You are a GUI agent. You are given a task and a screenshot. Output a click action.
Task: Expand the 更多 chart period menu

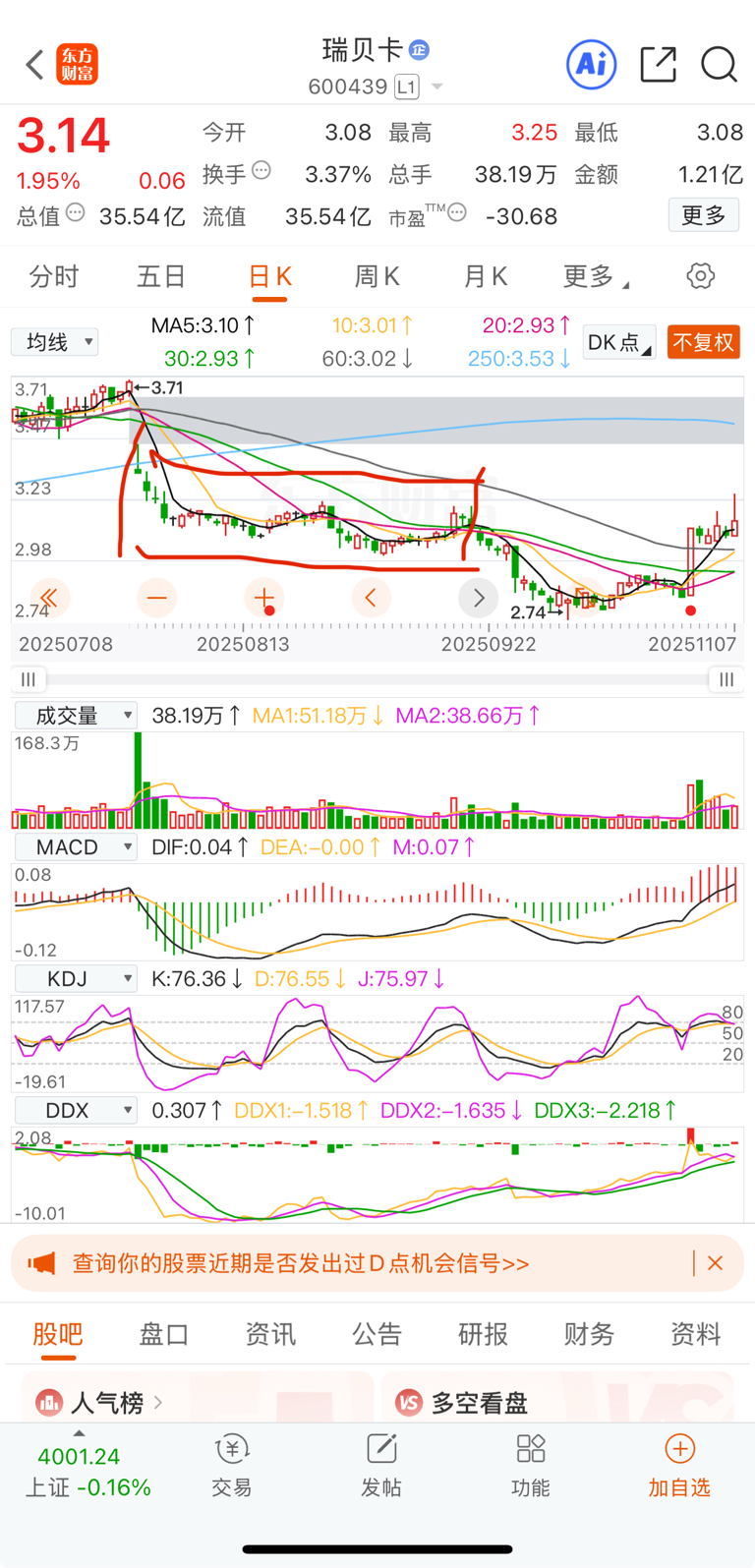596,277
